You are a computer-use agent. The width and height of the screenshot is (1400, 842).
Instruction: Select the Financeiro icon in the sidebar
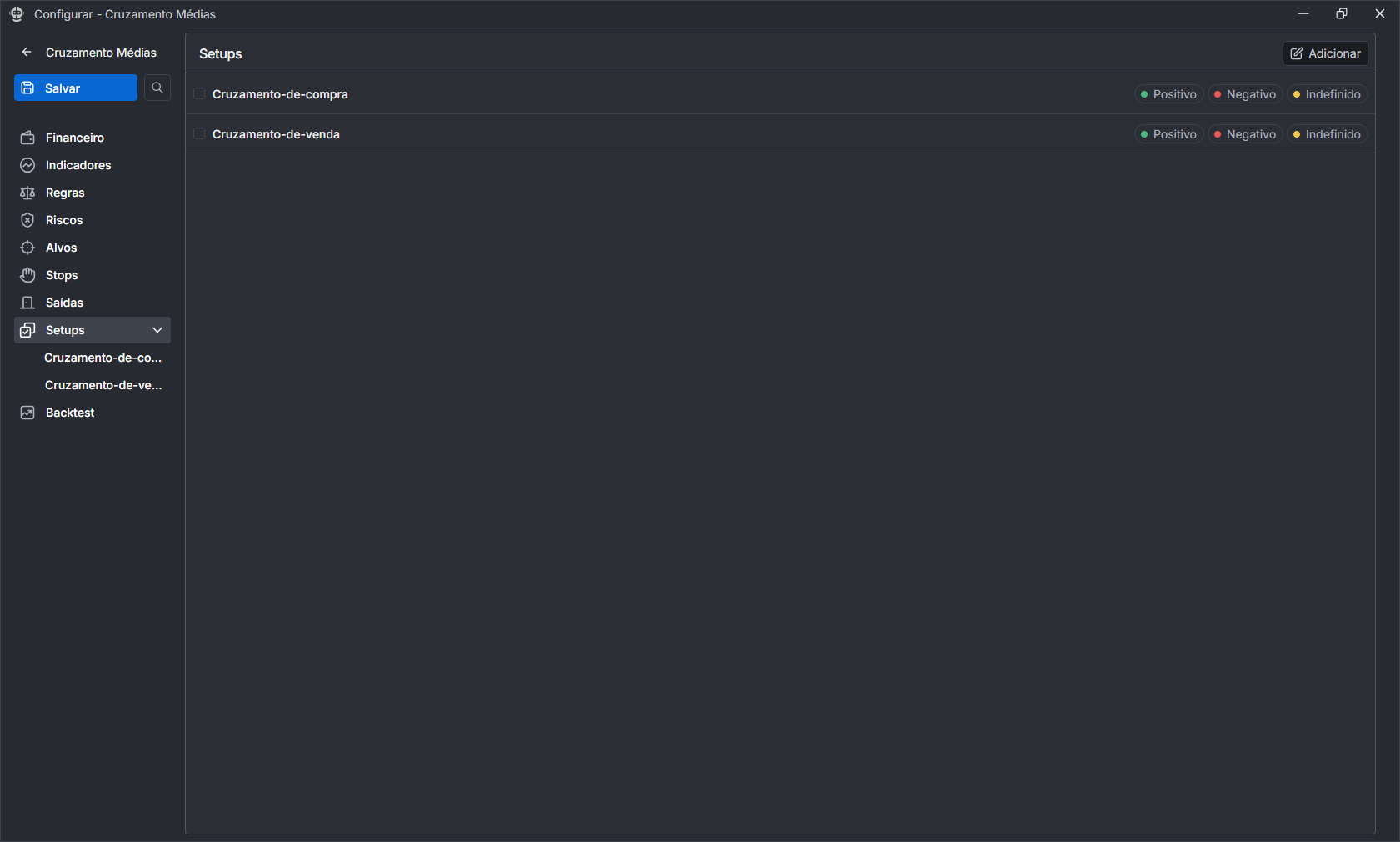pos(28,138)
